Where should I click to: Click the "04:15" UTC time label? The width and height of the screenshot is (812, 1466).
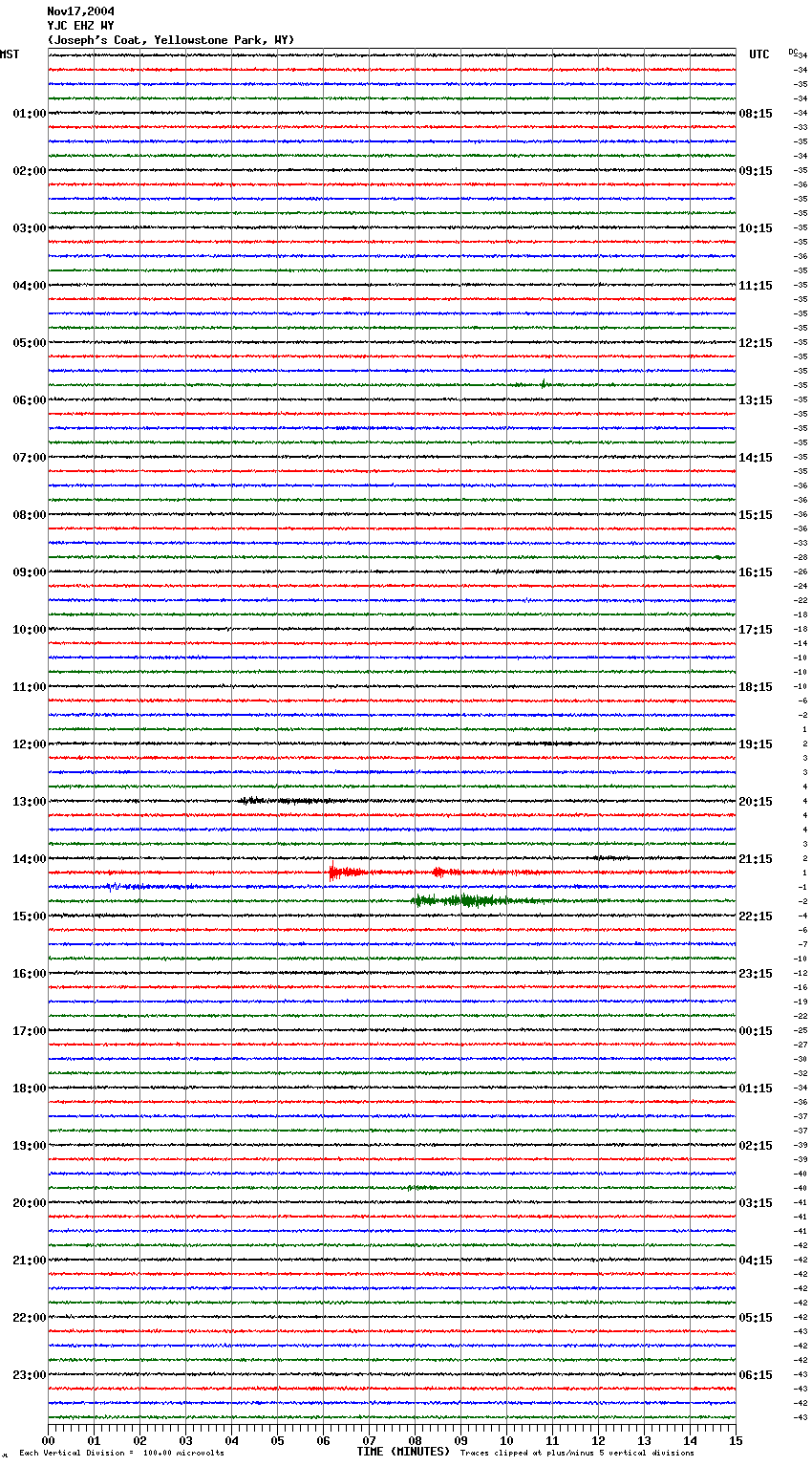point(756,1261)
